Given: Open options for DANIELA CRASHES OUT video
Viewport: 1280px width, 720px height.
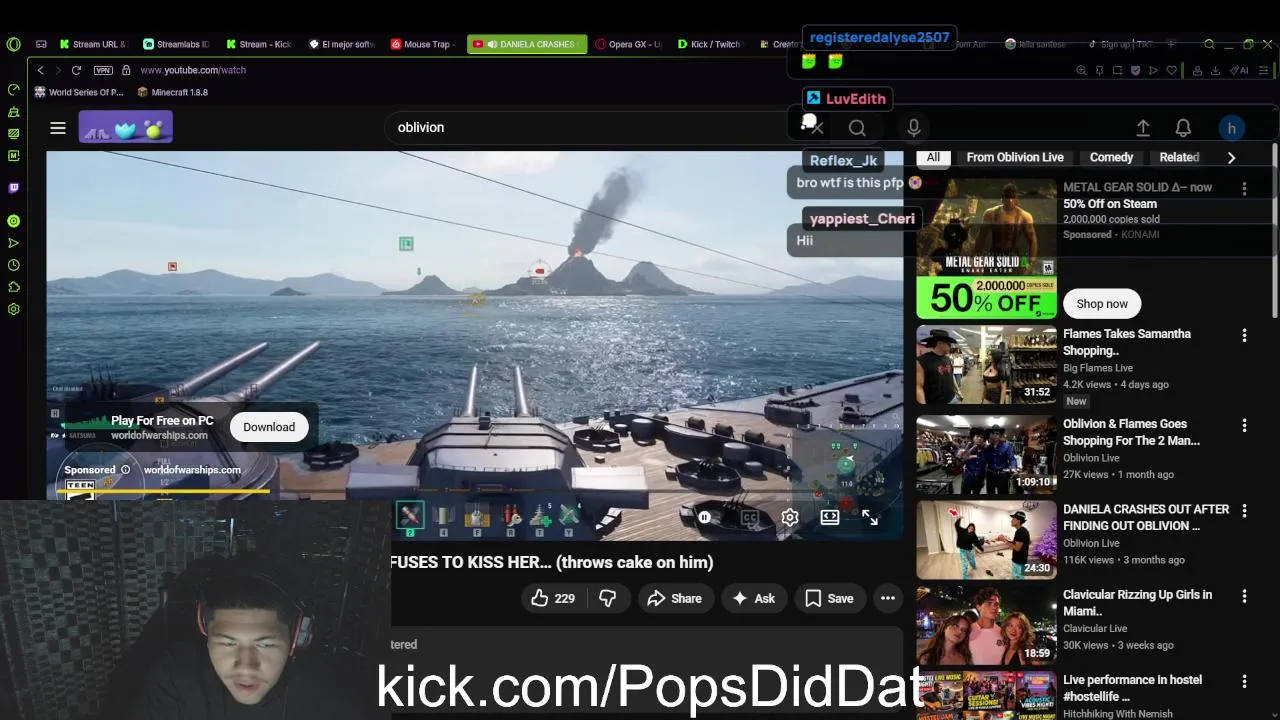Looking at the screenshot, I should click(x=1244, y=511).
